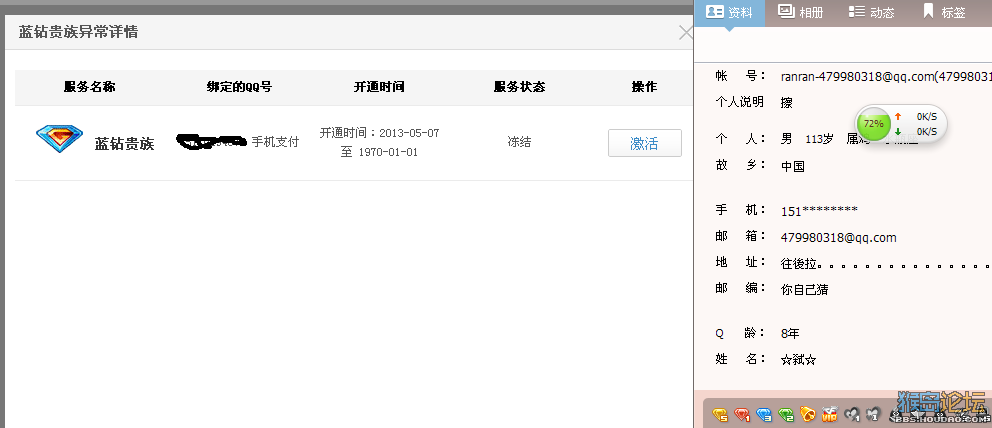Click the 手机支付 payment text
Image resolution: width=992 pixels, height=428 pixels.
click(275, 142)
